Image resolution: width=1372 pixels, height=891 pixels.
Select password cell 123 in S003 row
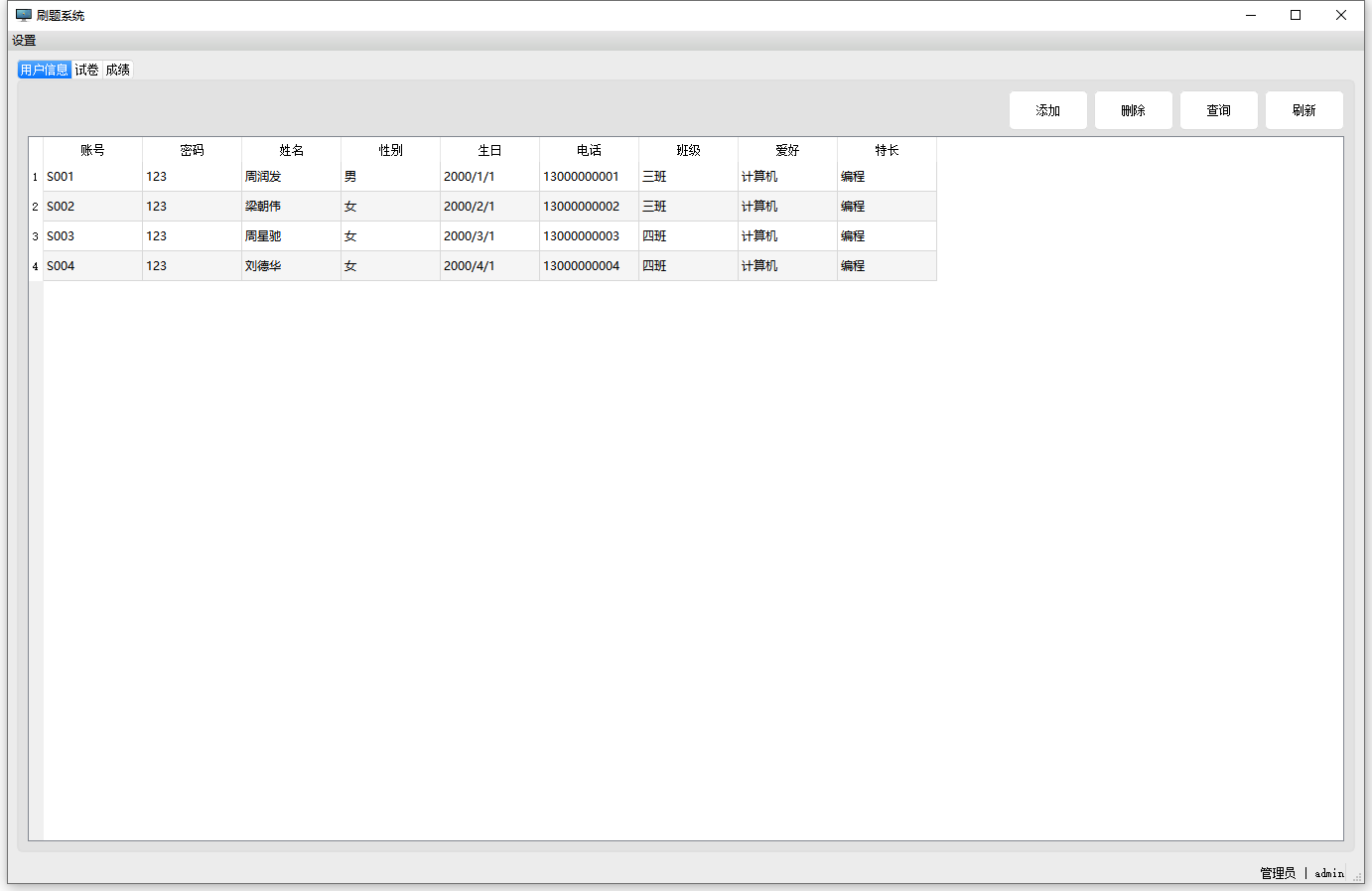(x=192, y=236)
